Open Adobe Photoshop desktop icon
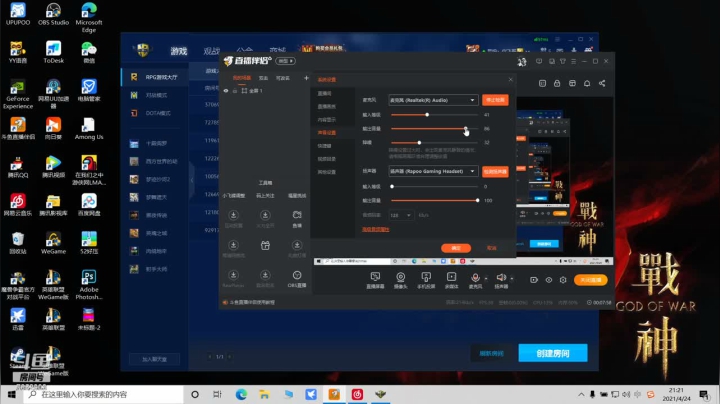The width and height of the screenshot is (720, 404). click(x=89, y=285)
